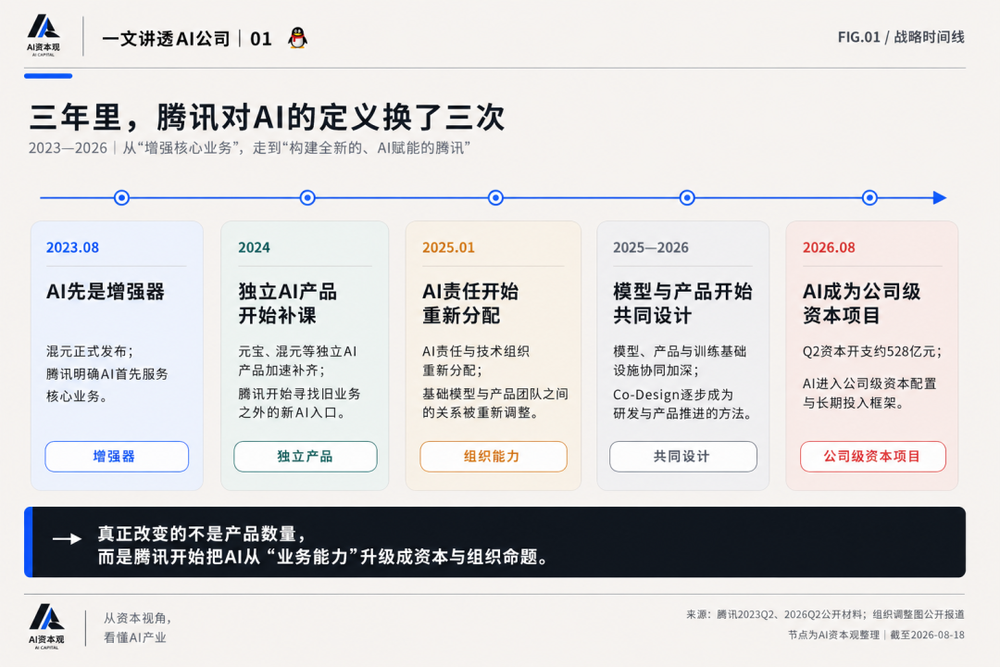Click the AI资本观 logo in the footer
The image size is (1000, 667).
click(47, 626)
